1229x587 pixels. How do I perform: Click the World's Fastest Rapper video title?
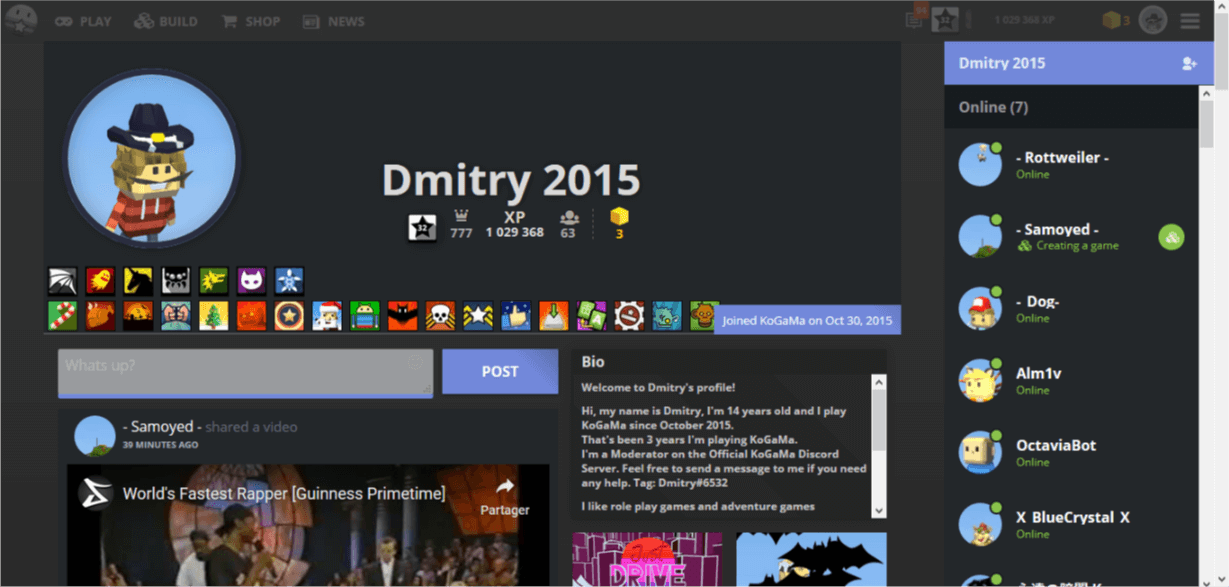coord(284,494)
